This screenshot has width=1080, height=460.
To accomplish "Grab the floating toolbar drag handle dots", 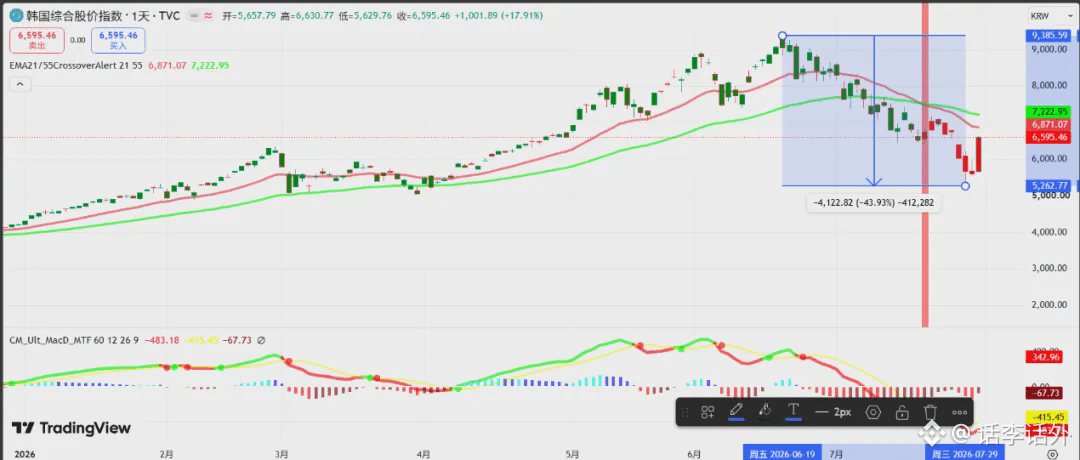I will point(684,412).
